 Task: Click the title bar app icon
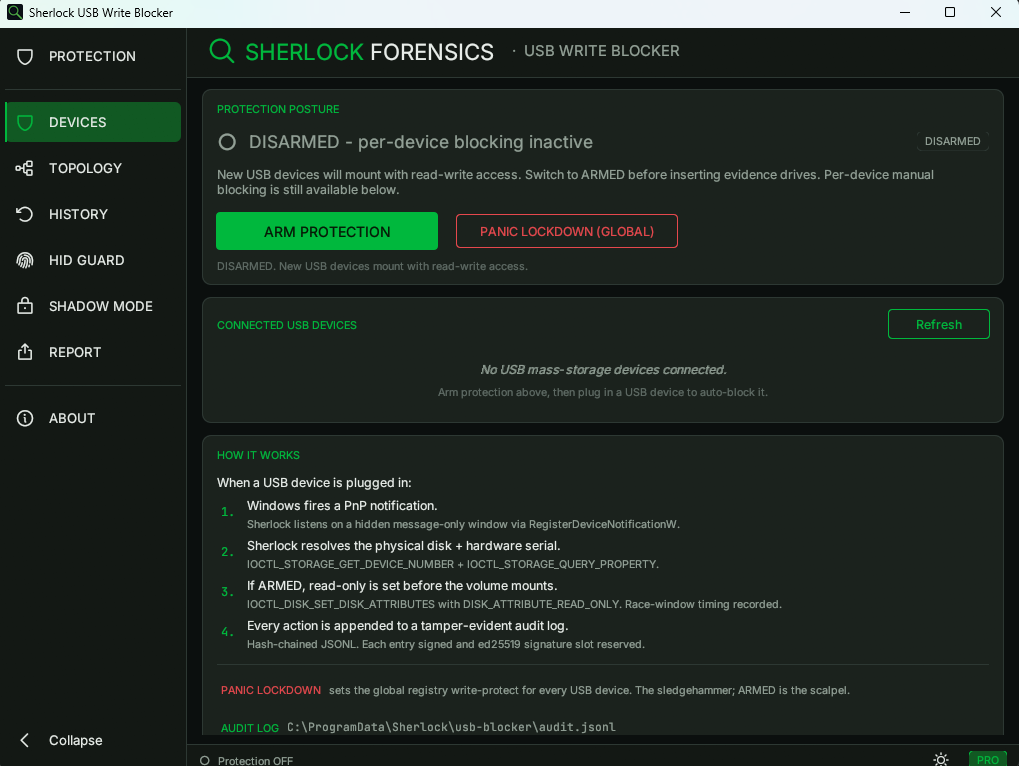(x=14, y=12)
